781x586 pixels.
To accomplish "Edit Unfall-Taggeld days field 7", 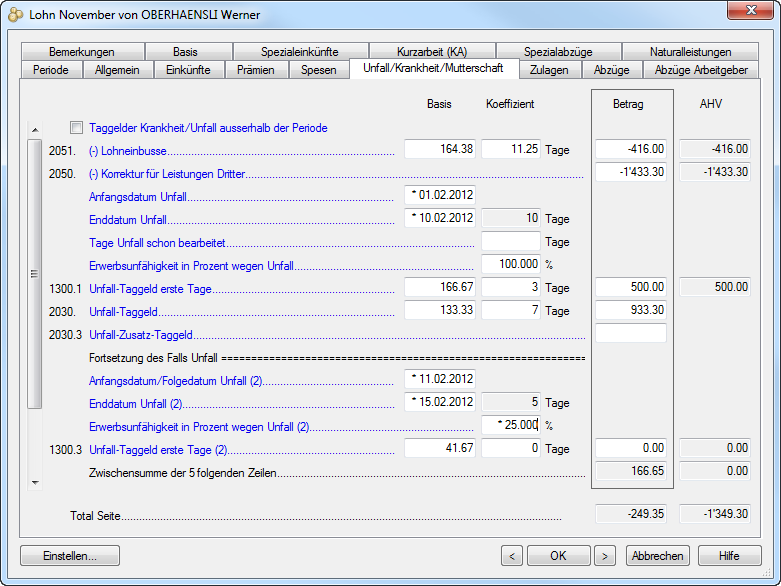I will (x=511, y=310).
